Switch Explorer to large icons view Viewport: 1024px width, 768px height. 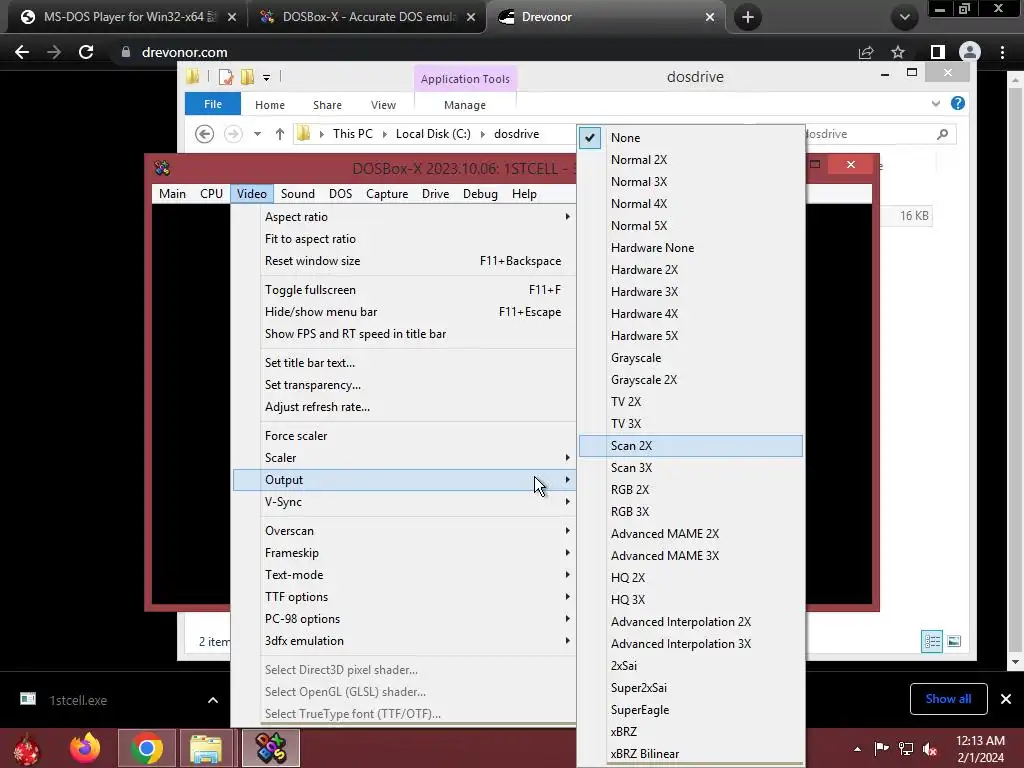coord(954,641)
